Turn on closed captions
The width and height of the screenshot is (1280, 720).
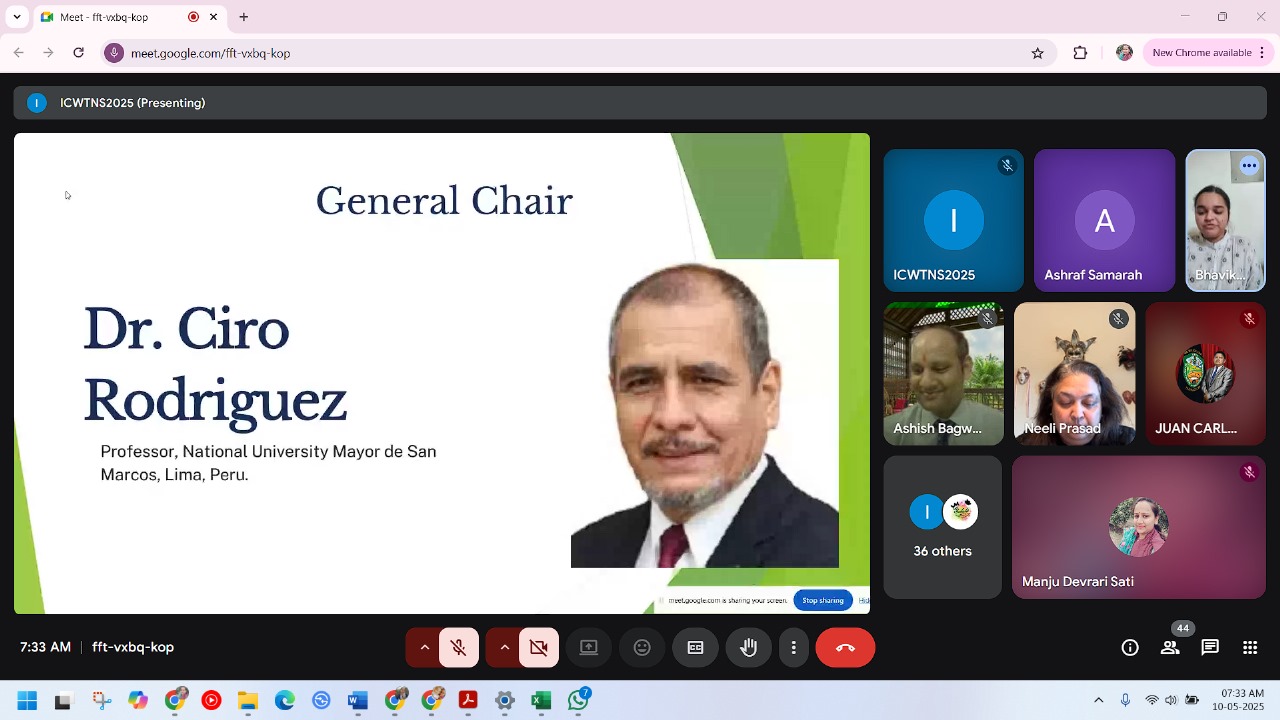(695, 648)
